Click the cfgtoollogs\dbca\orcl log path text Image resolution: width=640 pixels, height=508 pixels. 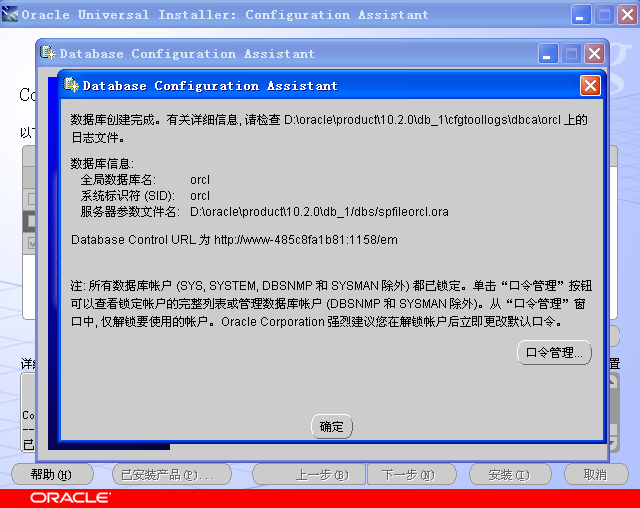click(423, 120)
